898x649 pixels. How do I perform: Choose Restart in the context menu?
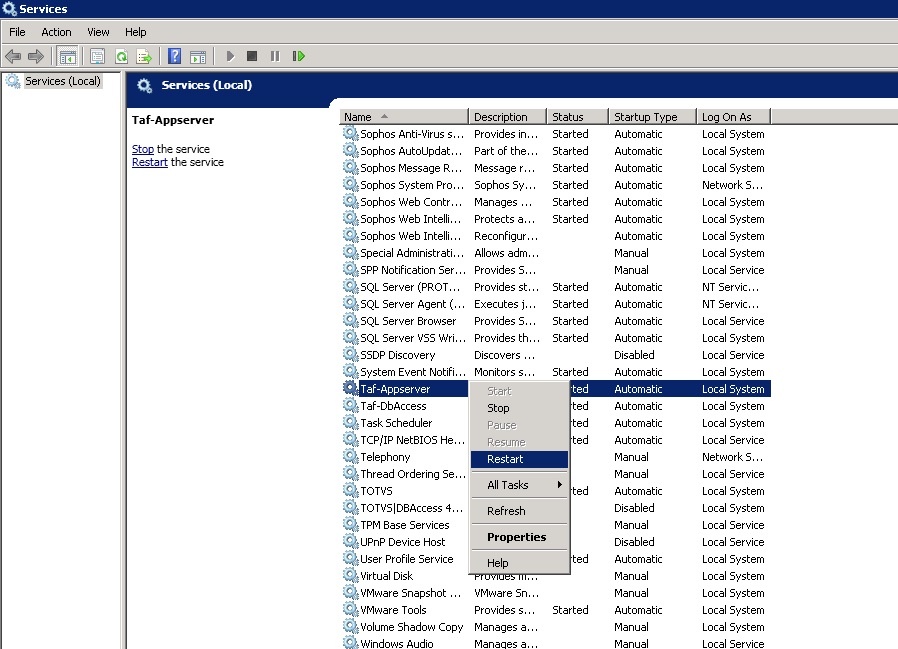[x=519, y=459]
